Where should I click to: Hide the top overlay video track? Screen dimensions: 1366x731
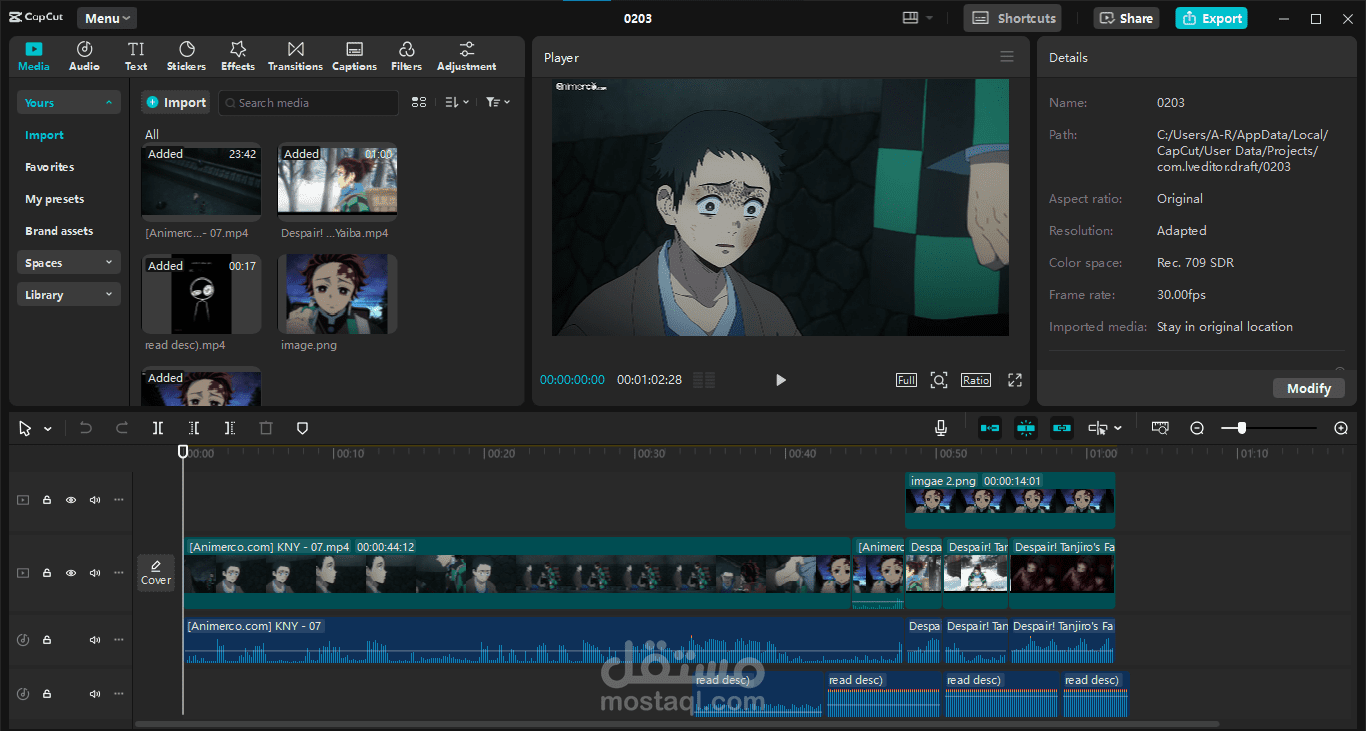[x=71, y=500]
